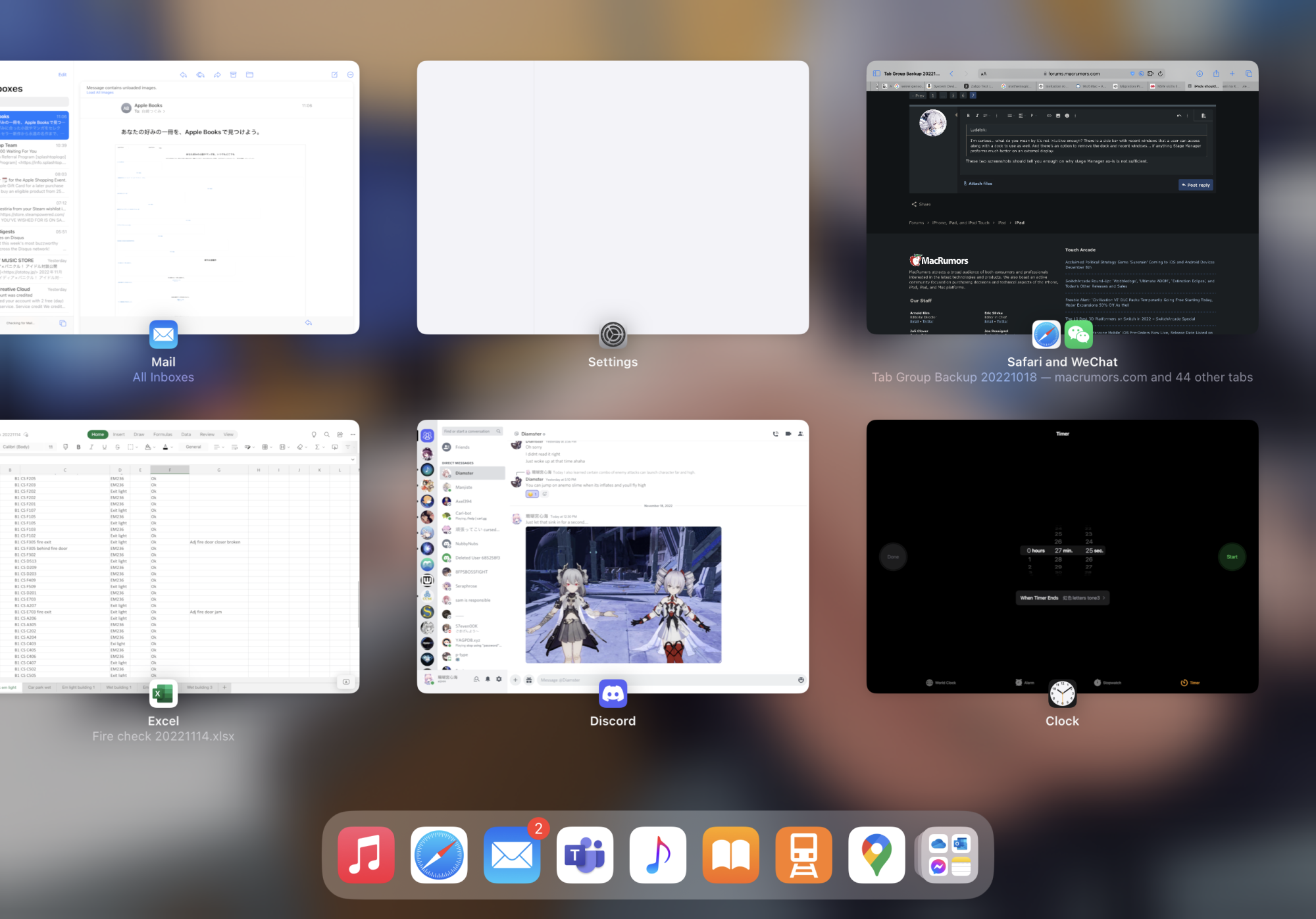Select the Settings window thumbnail
Image resolution: width=1316 pixels, height=919 pixels.
click(x=613, y=197)
